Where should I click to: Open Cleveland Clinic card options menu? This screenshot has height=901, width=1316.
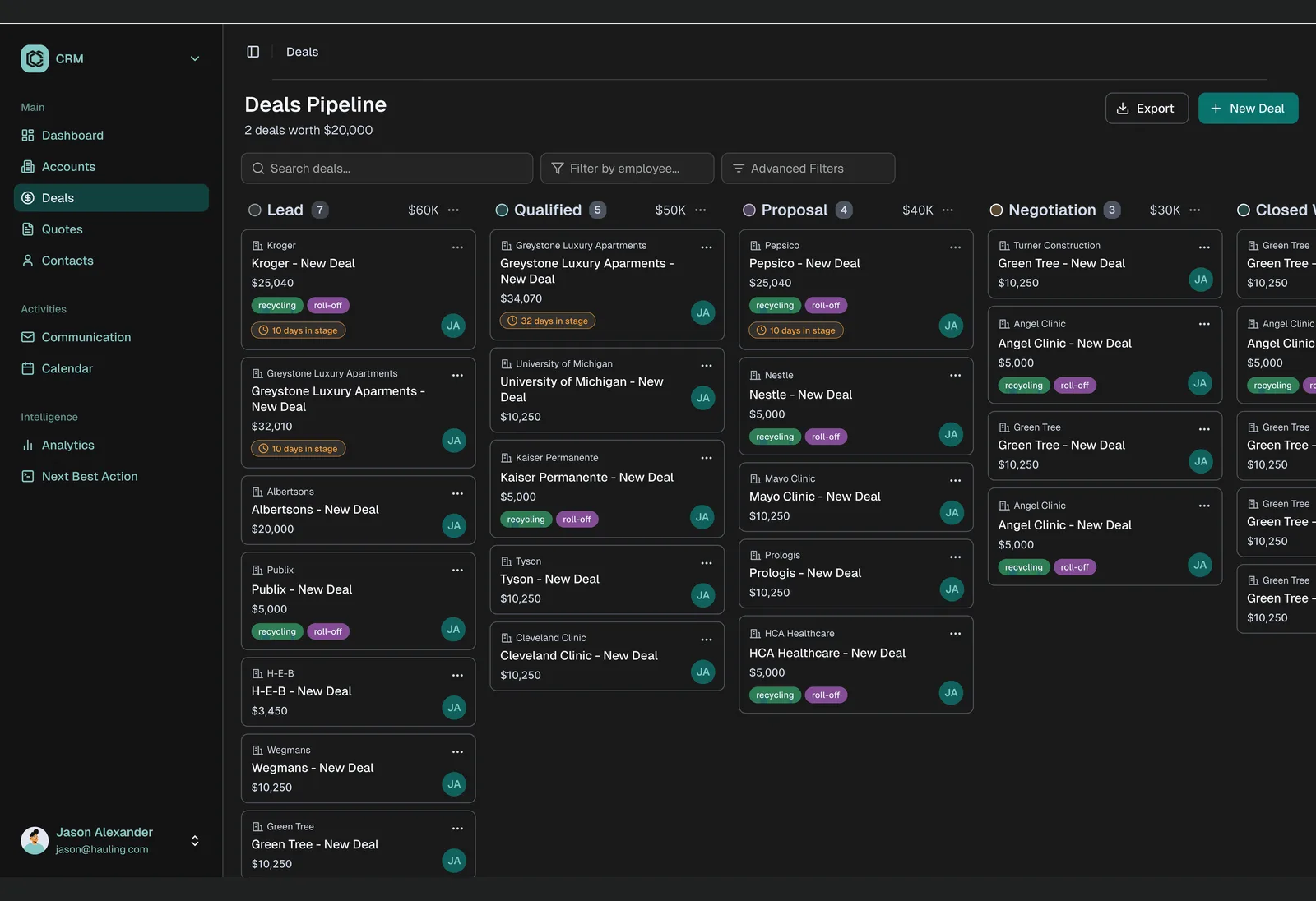707,640
